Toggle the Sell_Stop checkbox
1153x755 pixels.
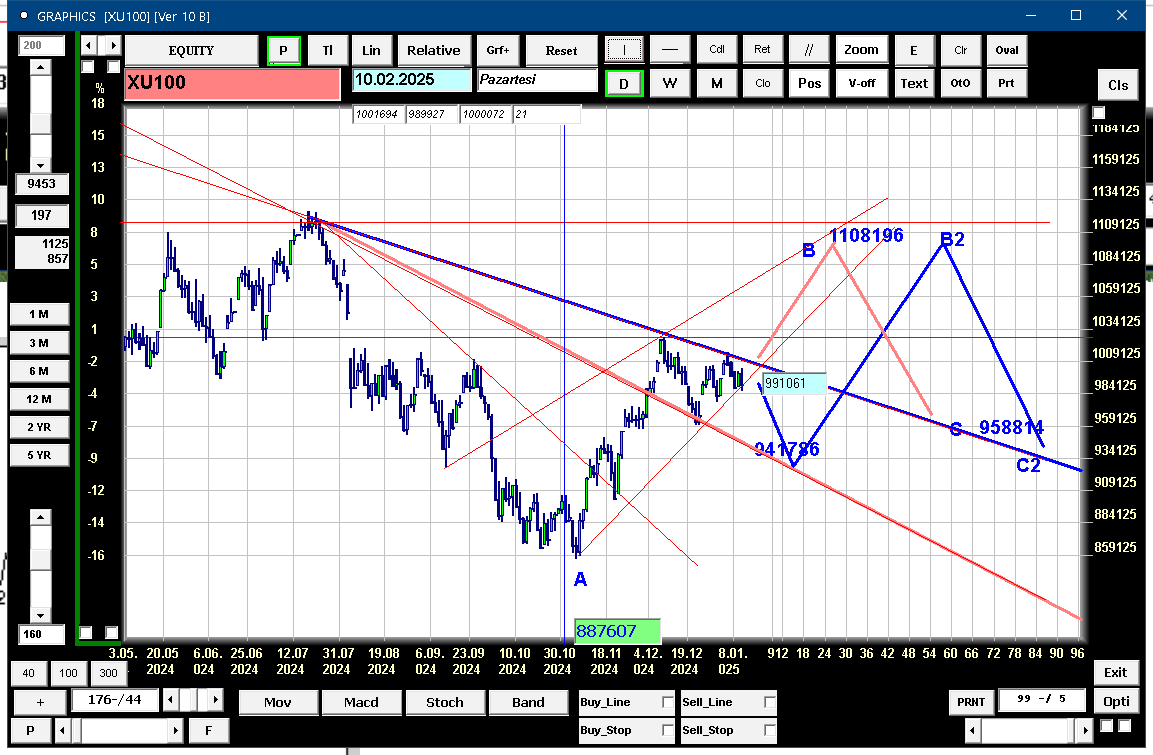(769, 730)
